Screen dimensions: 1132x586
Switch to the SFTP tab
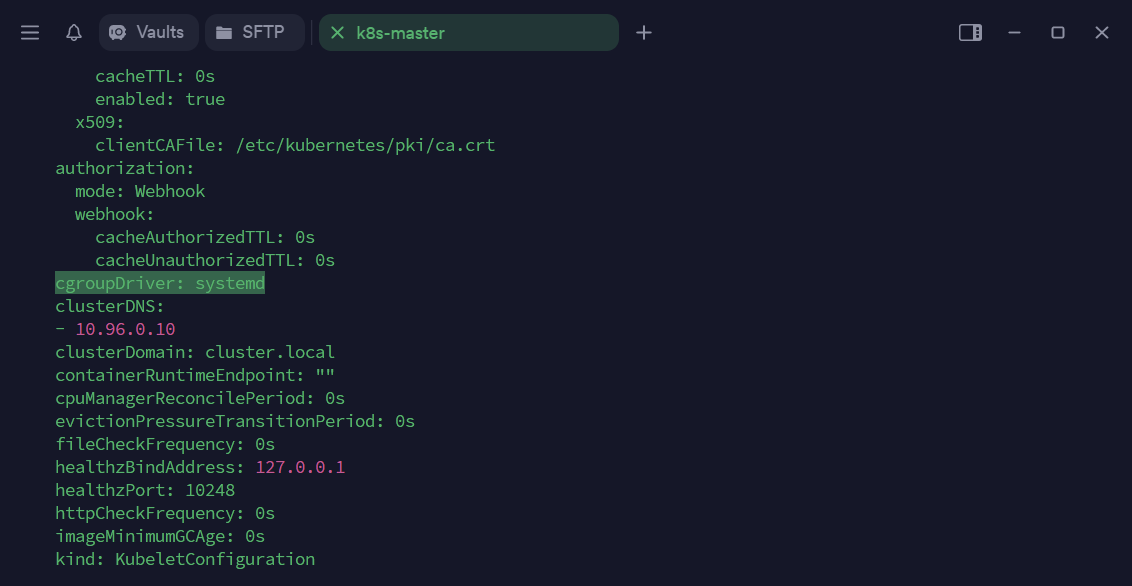pos(254,32)
